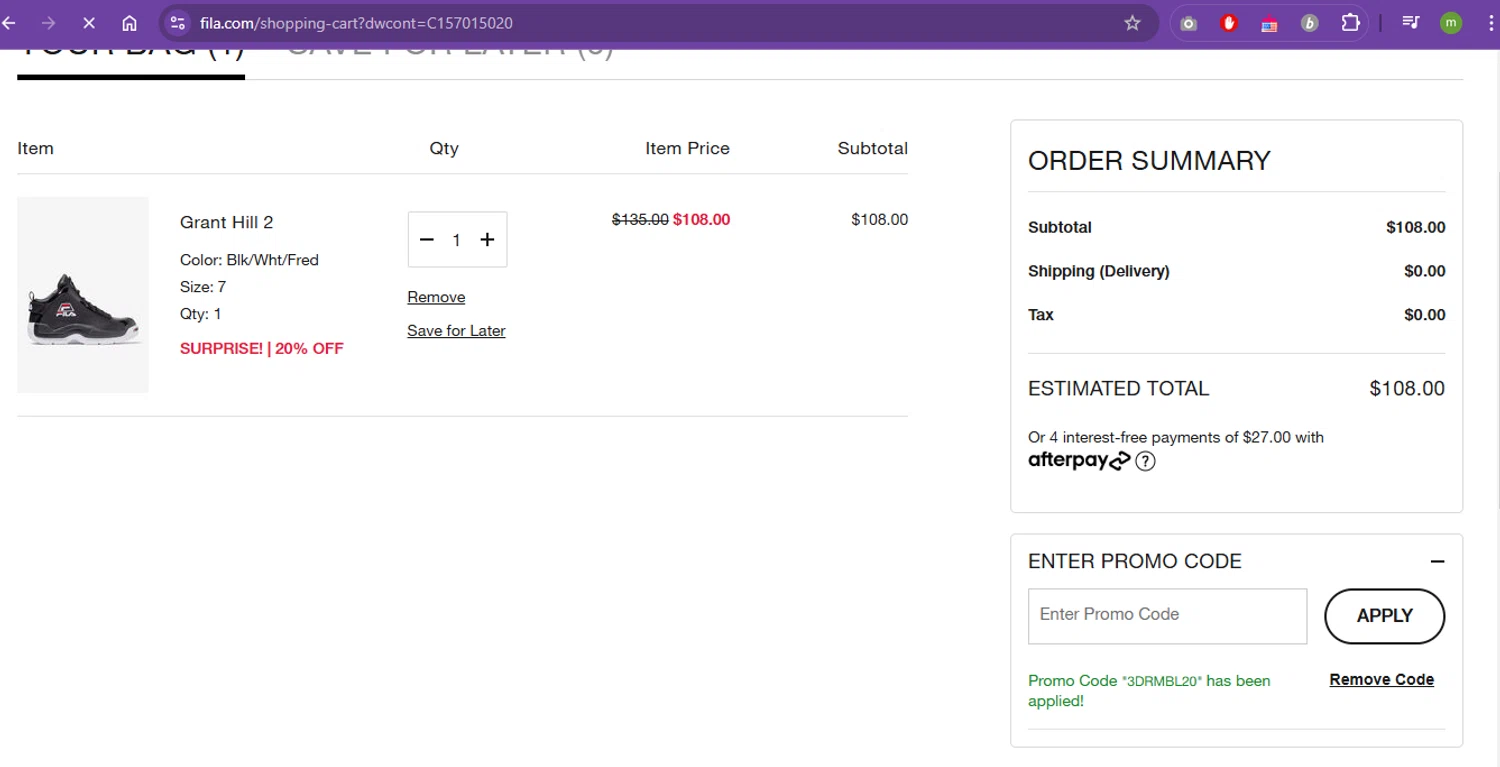Click the browser forward arrow
Screen dimensions: 1500x767
[x=48, y=23]
